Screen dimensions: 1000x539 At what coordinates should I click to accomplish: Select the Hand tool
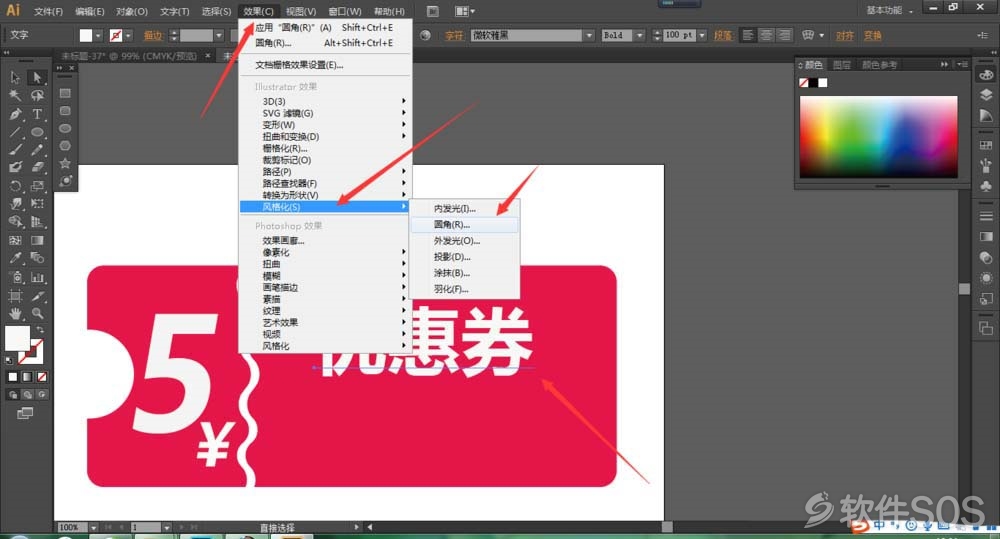tap(15, 314)
